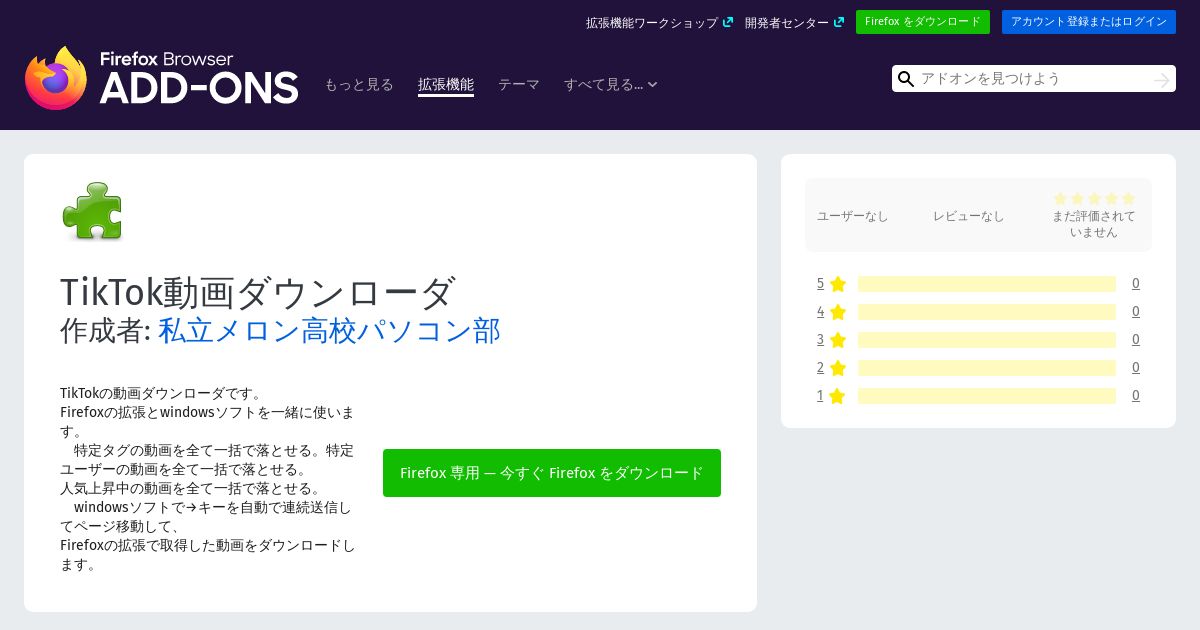Click external link icon beside 開発者センター

tap(839, 22)
